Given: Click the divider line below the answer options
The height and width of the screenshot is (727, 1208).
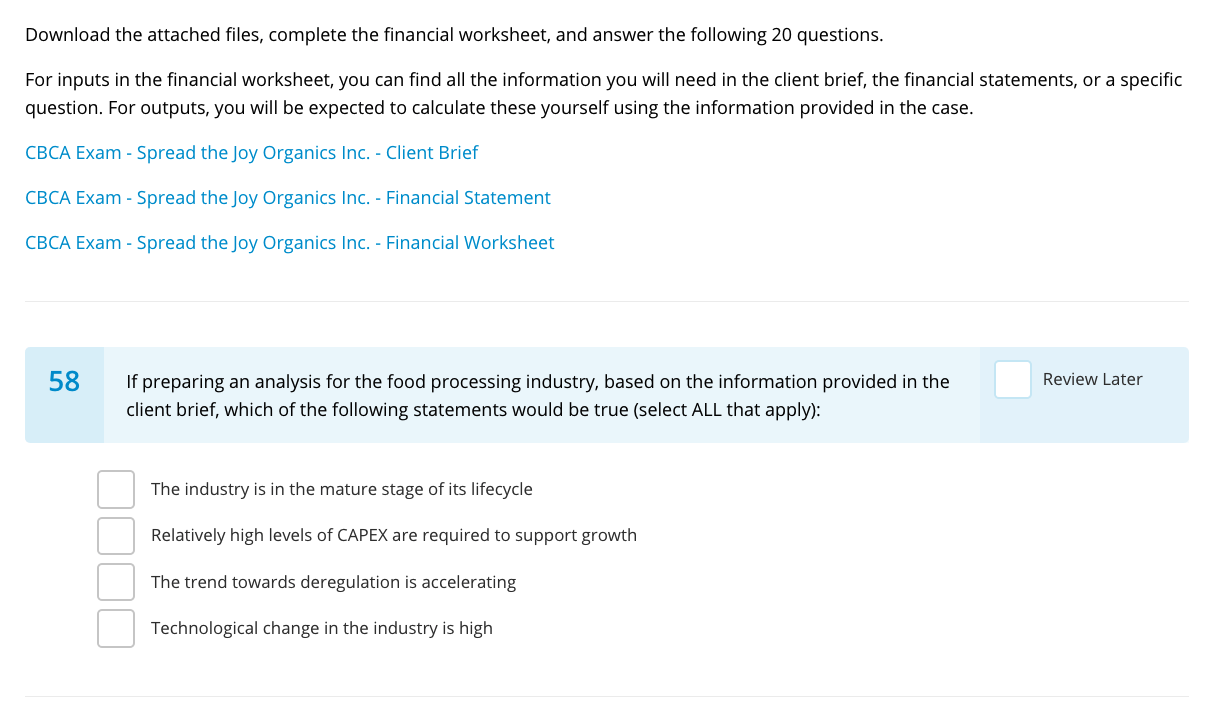Looking at the screenshot, I should [606, 696].
